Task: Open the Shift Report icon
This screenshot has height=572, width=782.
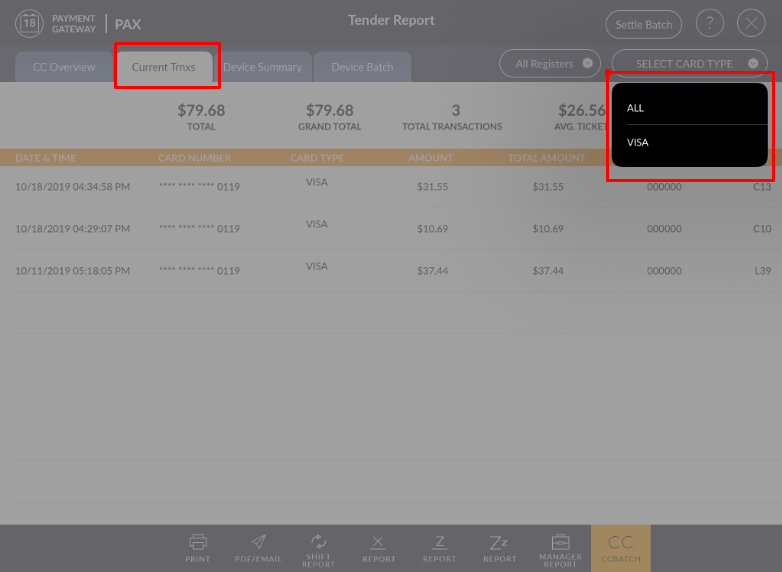Action: [318, 543]
